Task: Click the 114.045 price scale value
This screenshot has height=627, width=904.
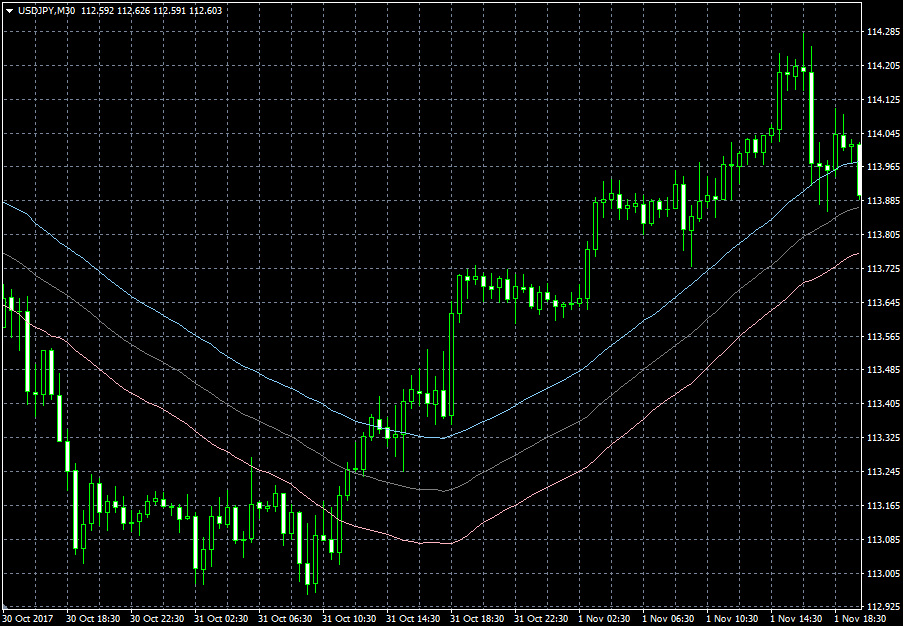Action: click(883, 134)
